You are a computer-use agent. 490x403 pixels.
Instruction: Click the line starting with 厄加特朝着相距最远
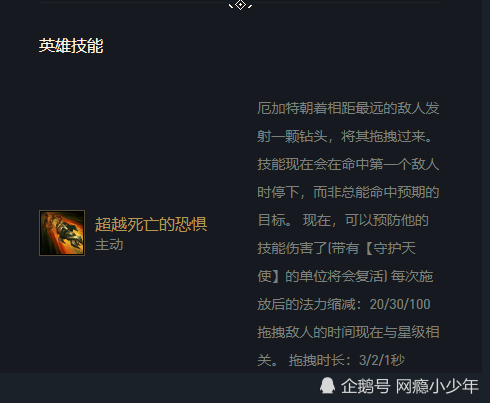(348, 108)
